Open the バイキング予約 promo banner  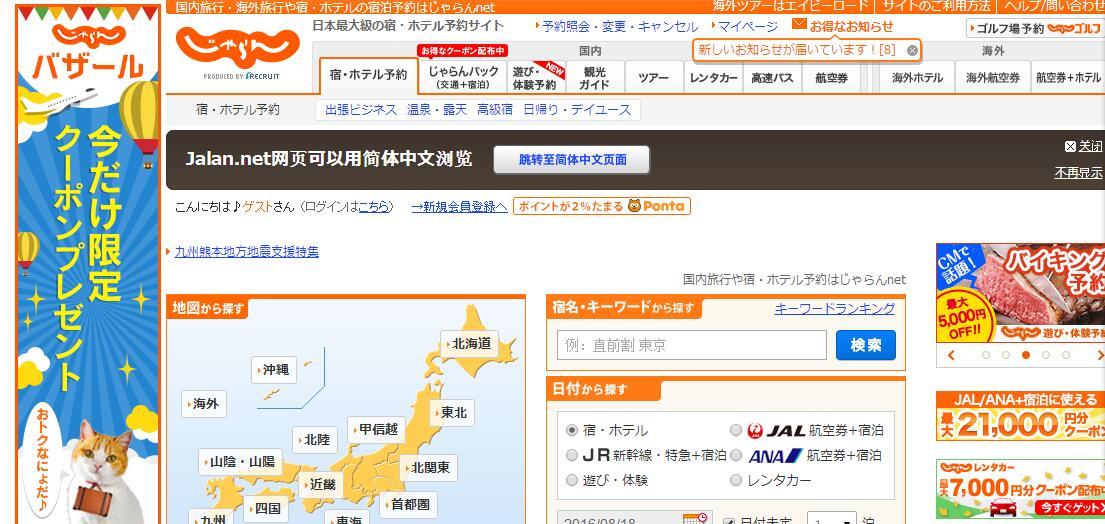click(x=1020, y=293)
